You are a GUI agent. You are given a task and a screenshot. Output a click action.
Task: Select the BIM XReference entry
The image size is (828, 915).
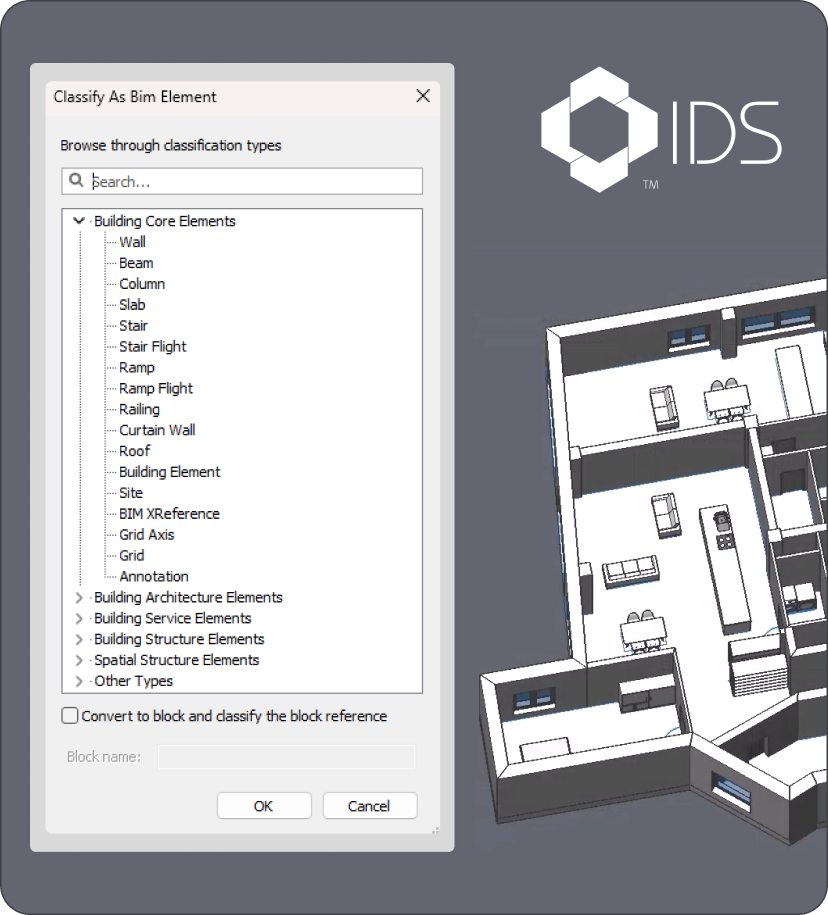(169, 513)
